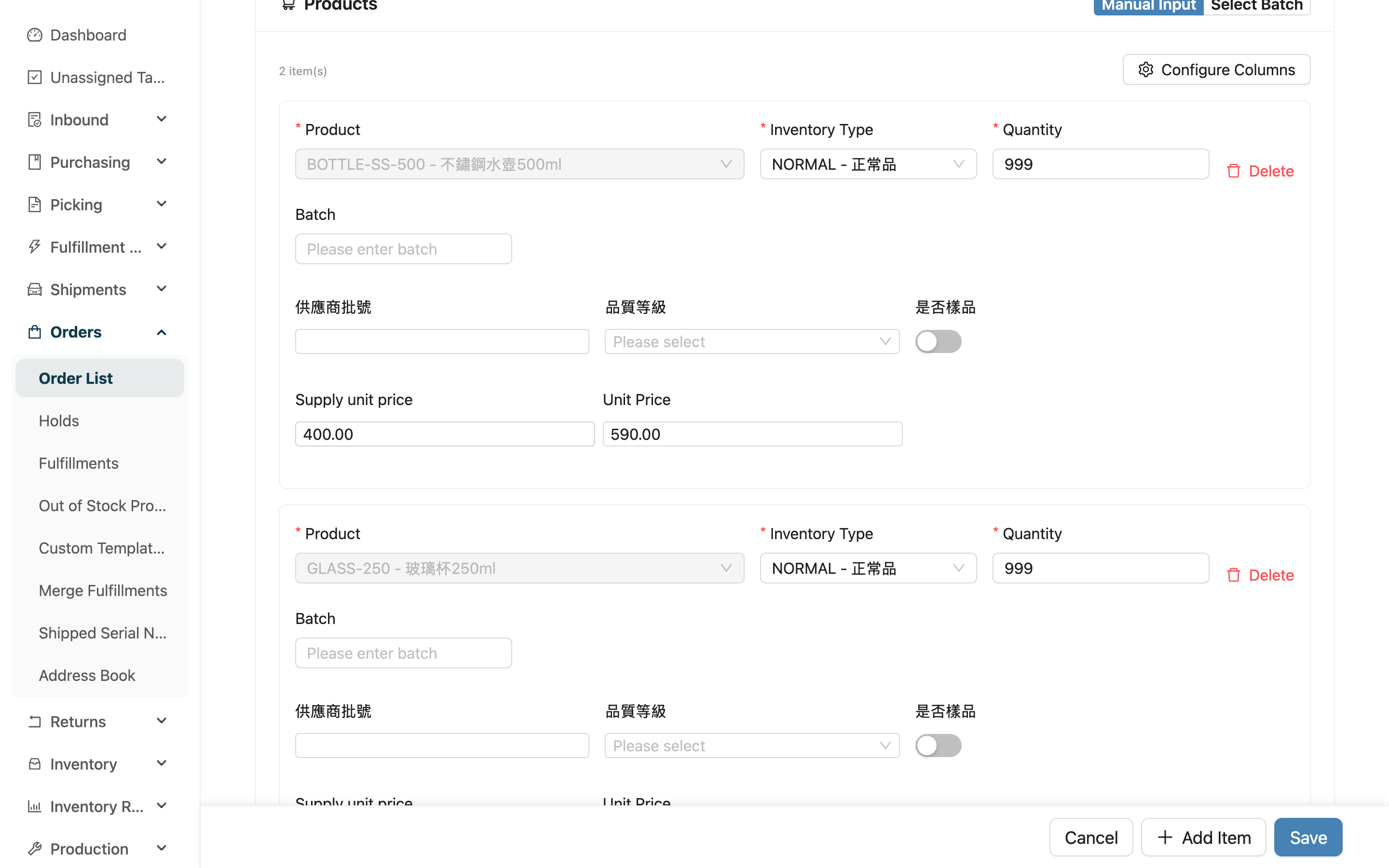The height and width of the screenshot is (868, 1389).
Task: Click the gear icon in Configure Columns
Action: (1145, 69)
